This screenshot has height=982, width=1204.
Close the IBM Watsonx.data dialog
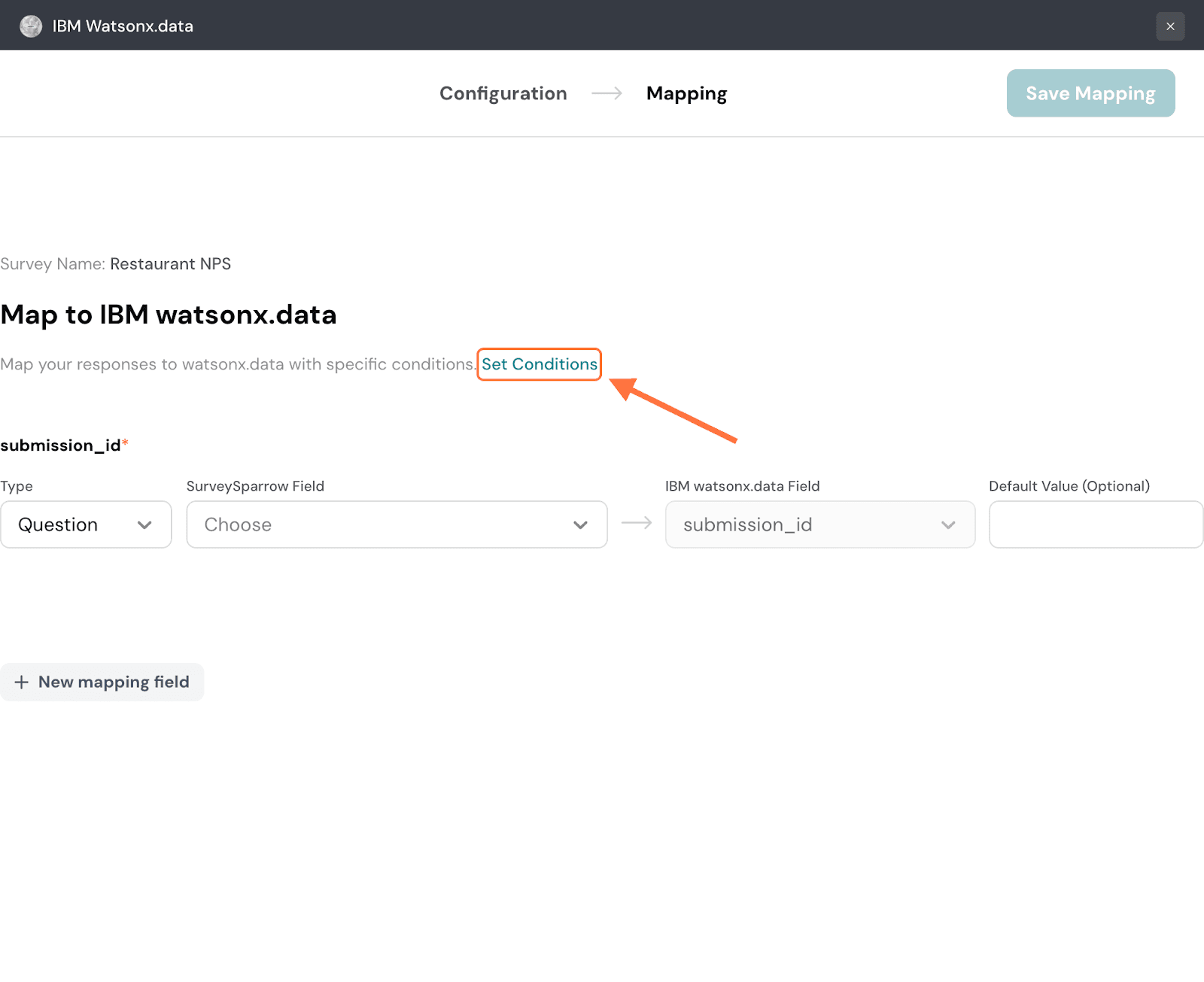pos(1170,26)
